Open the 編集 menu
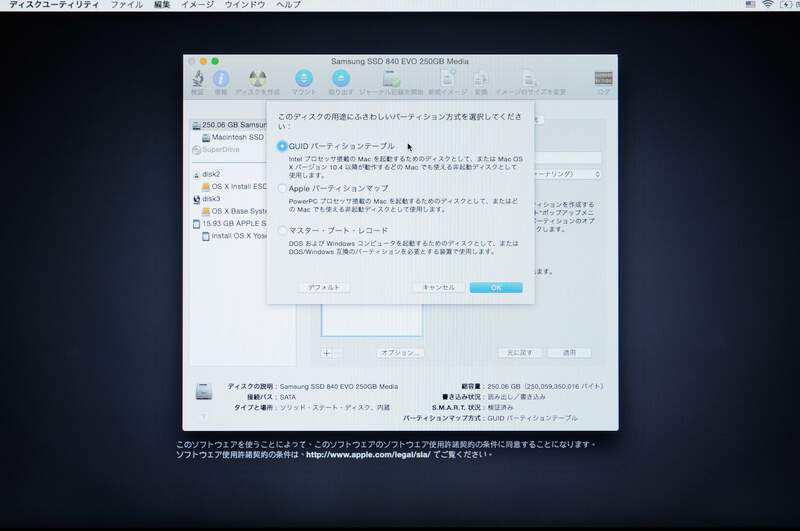 click(162, 5)
